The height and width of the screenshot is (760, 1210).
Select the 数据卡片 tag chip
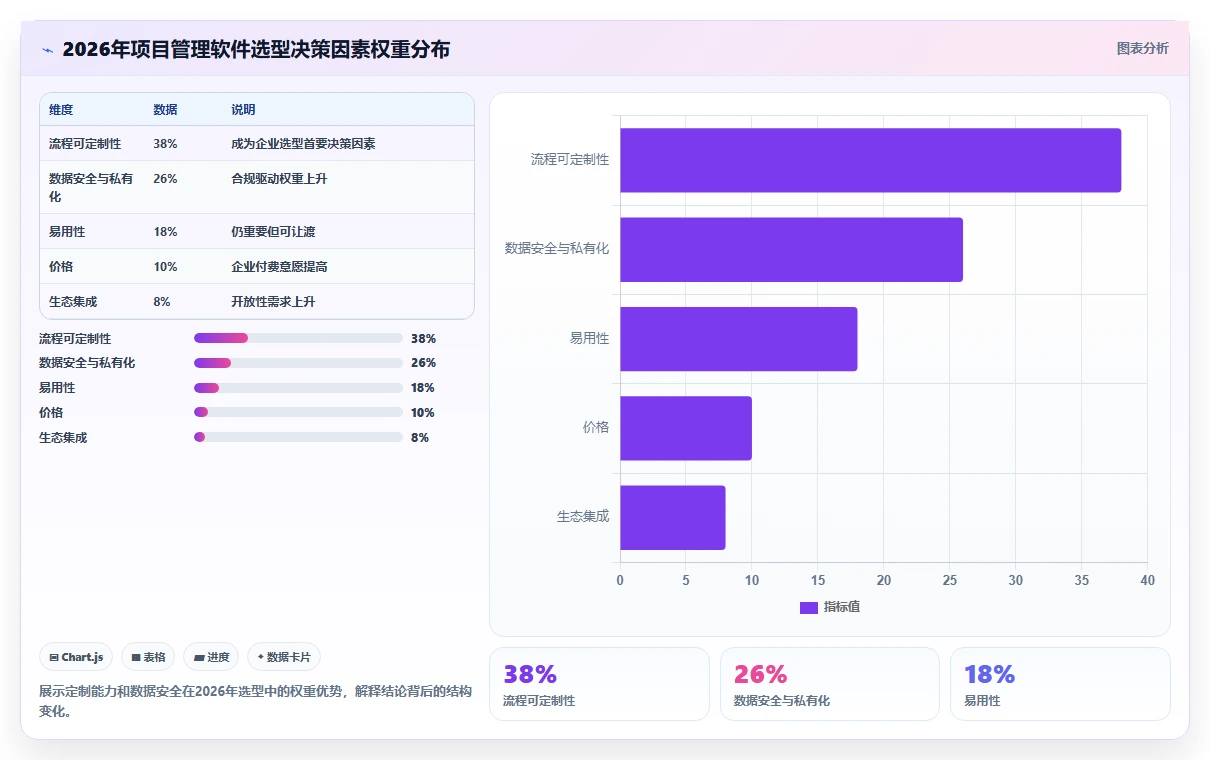[x=284, y=657]
